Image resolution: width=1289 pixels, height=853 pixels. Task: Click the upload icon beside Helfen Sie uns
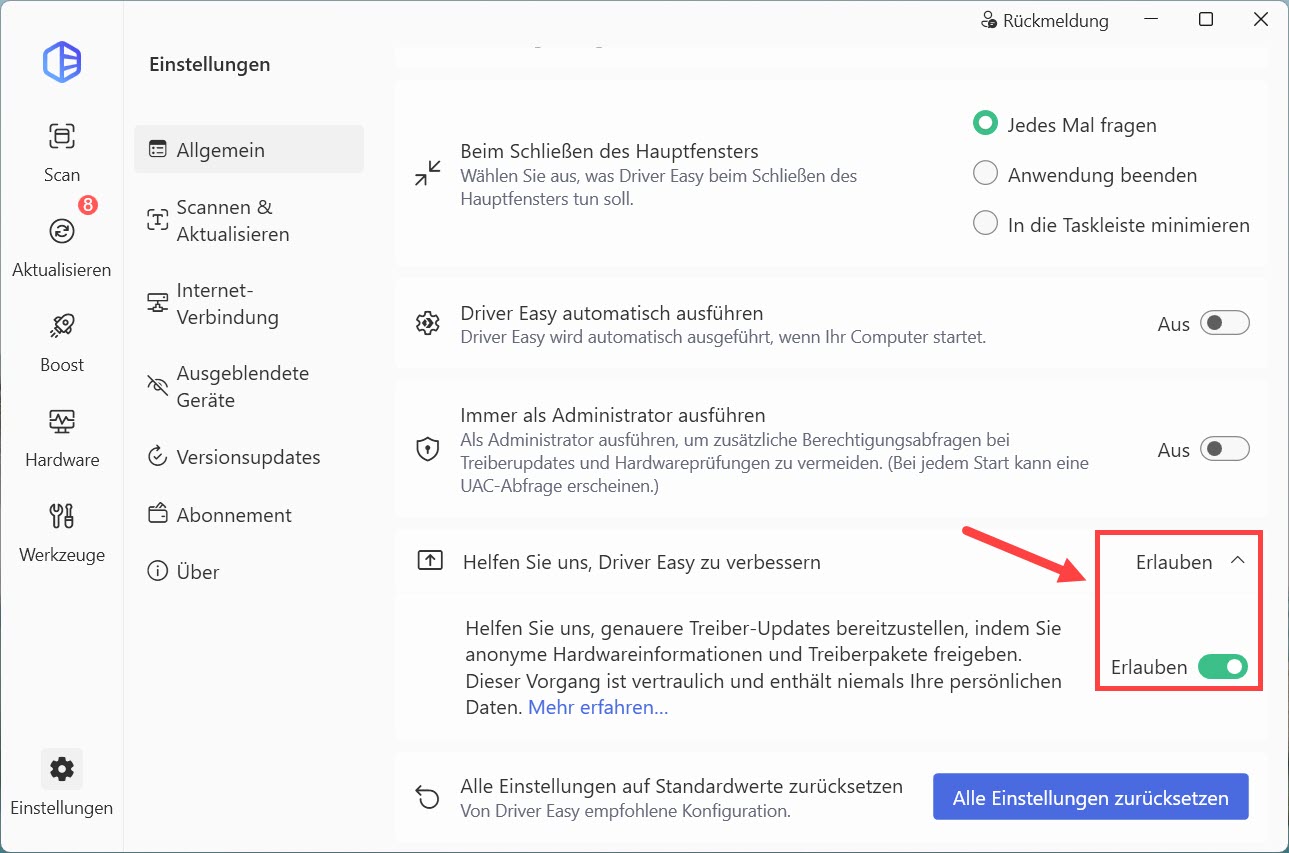[429, 561]
